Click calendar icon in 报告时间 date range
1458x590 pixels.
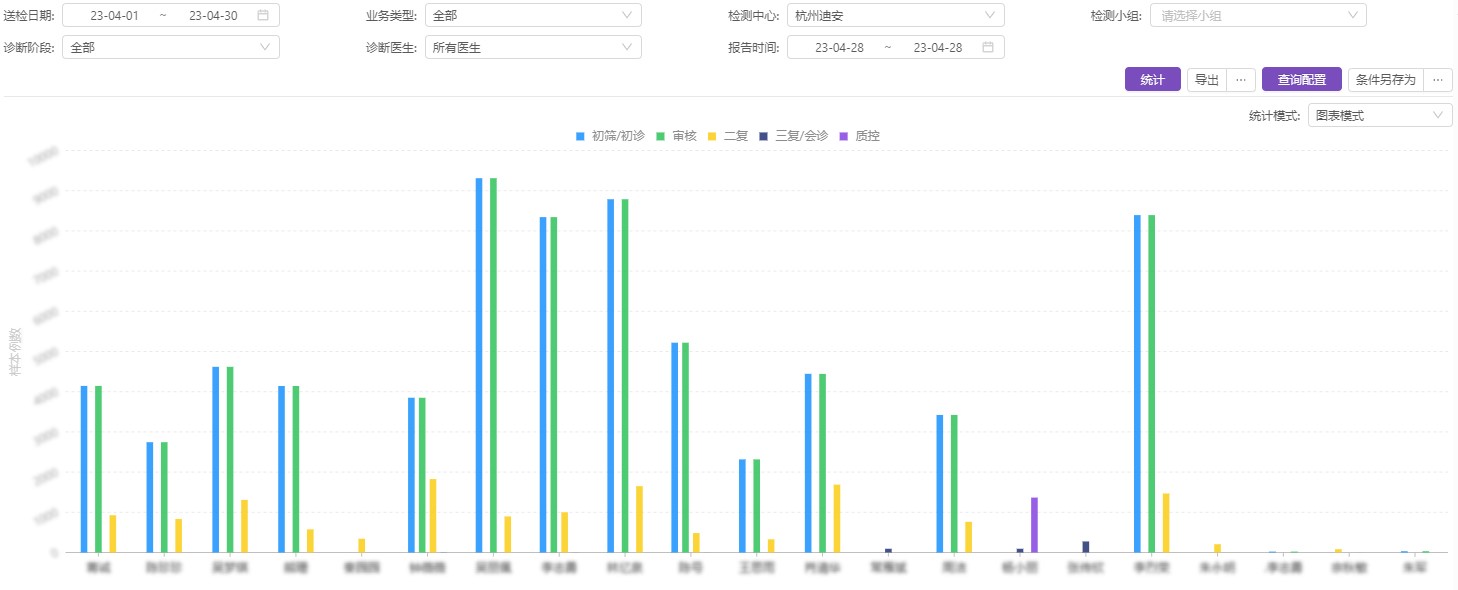point(988,47)
